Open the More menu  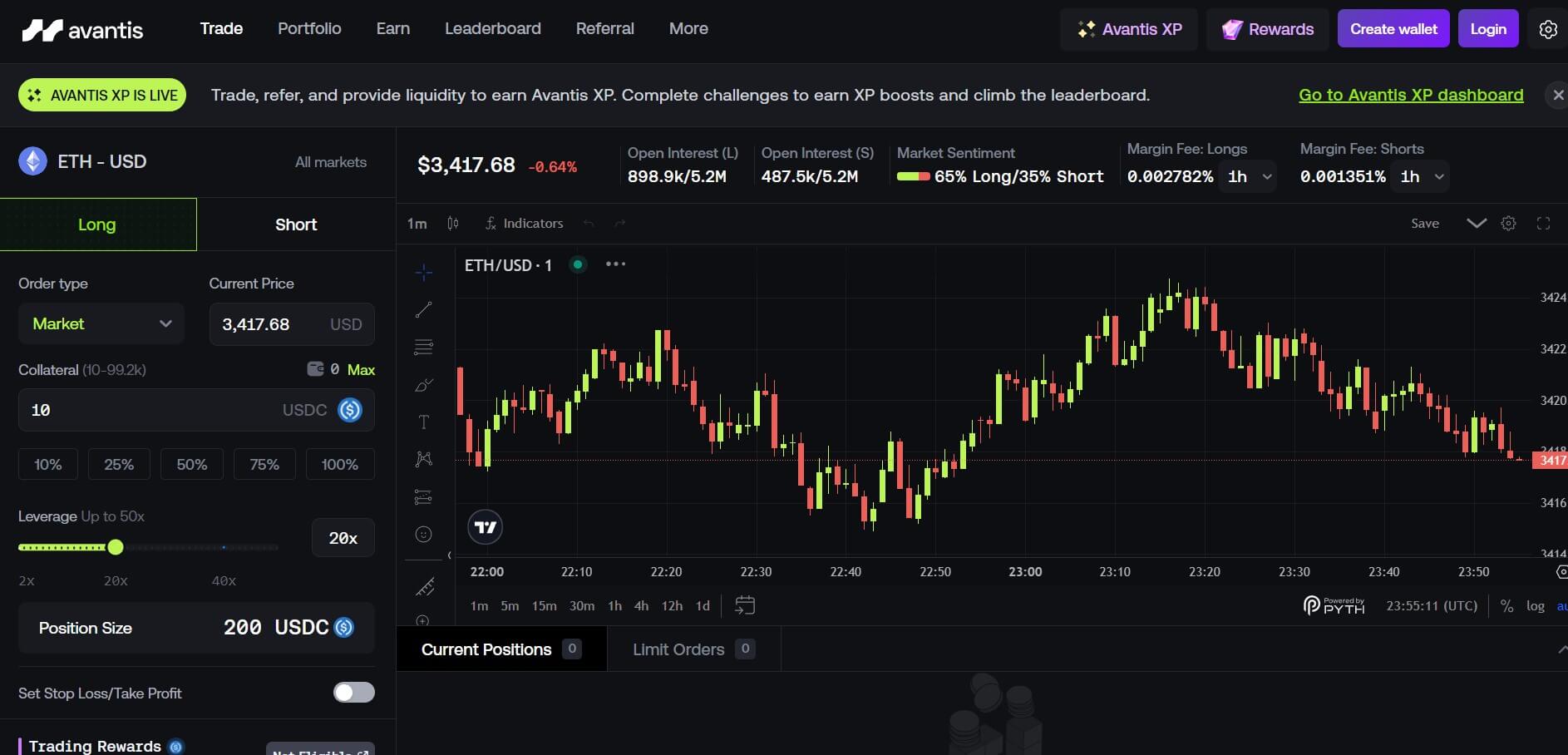(689, 28)
